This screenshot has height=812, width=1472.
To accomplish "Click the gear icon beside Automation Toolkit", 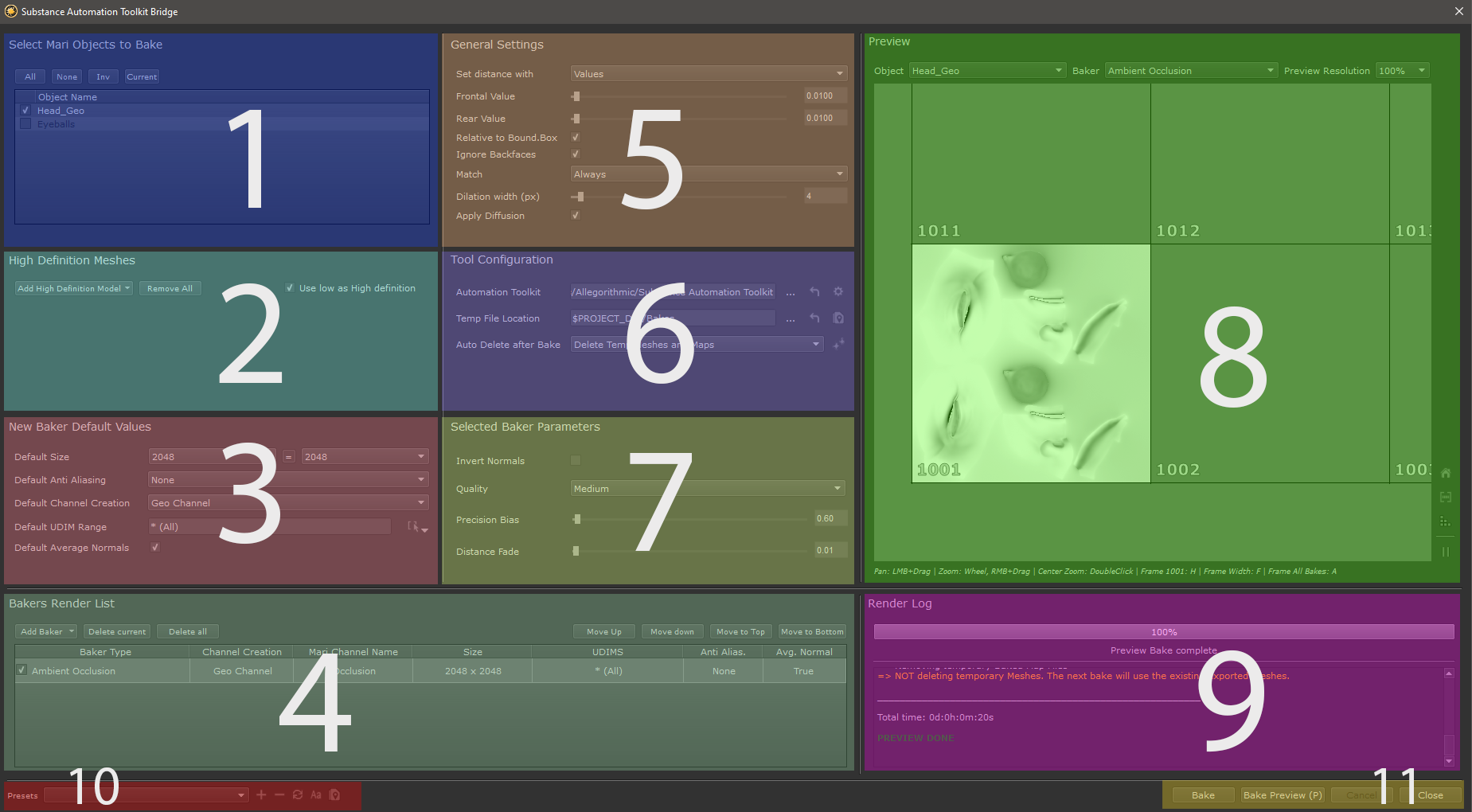I will pos(838,292).
